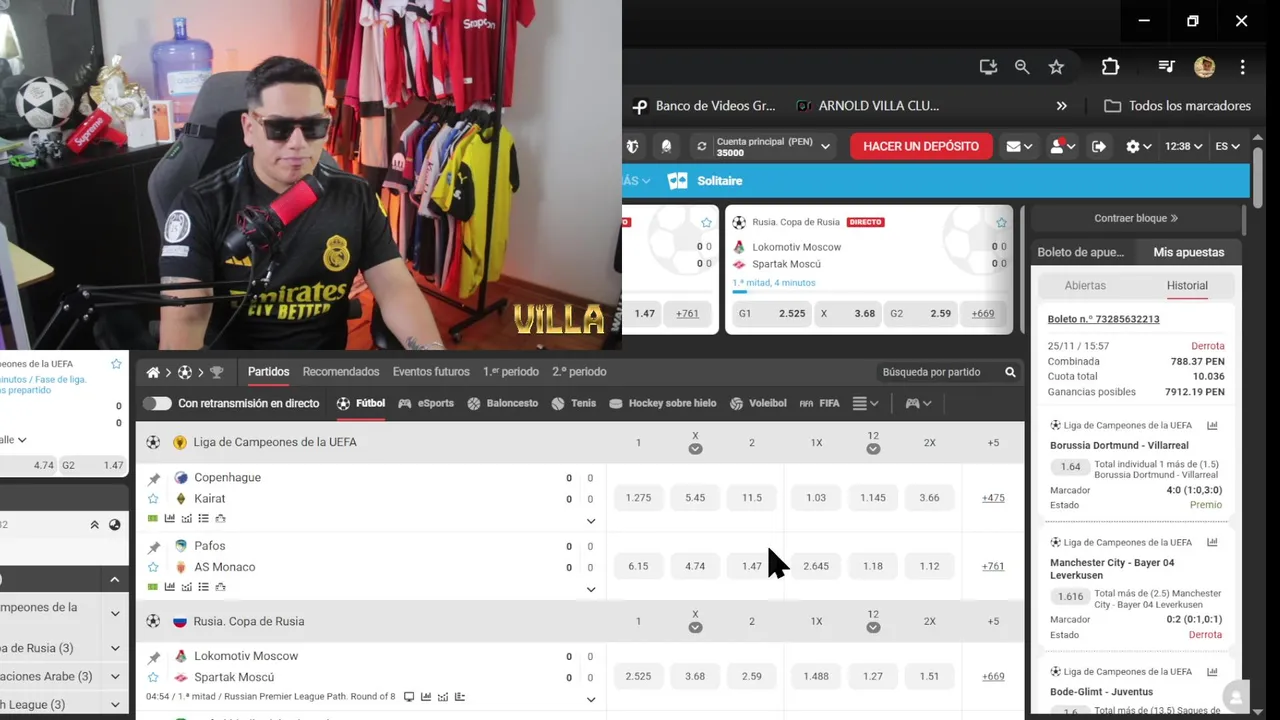
Task: Open the user profile dropdown
Action: click(1062, 146)
